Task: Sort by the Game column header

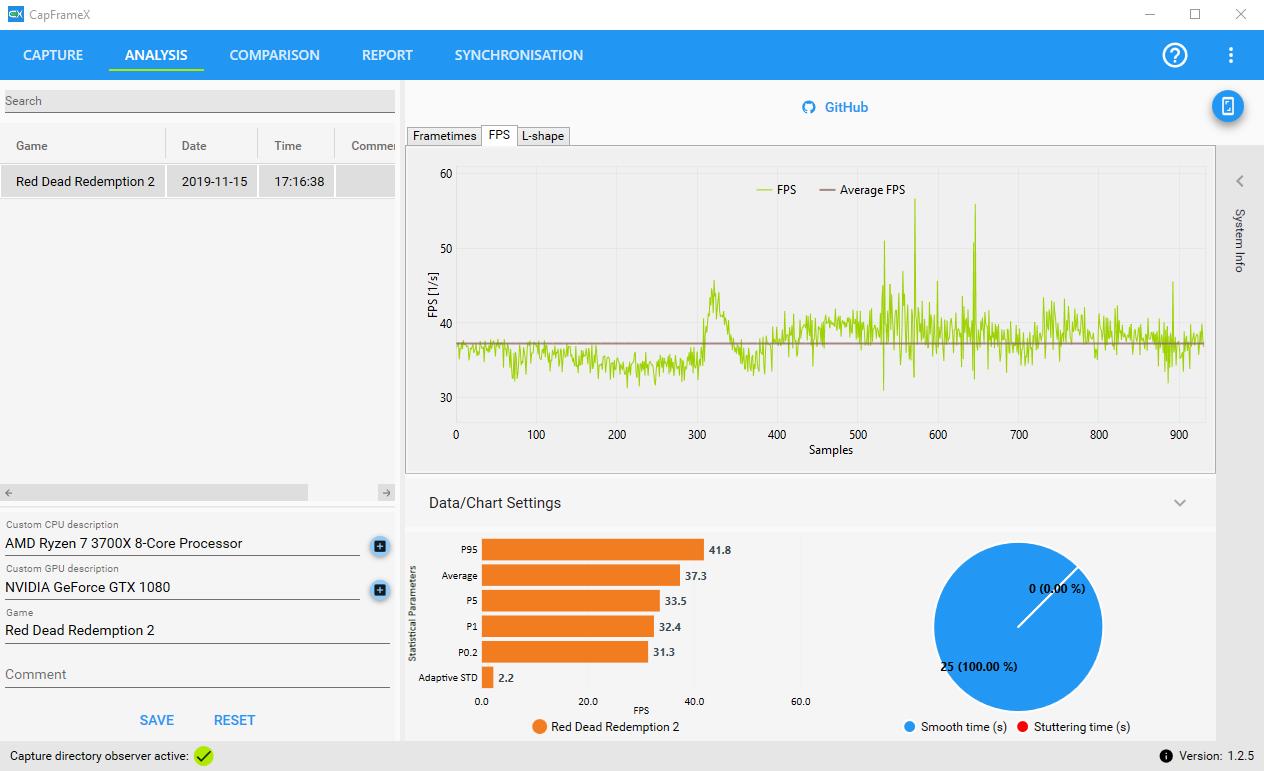Action: pyautogui.click(x=83, y=146)
